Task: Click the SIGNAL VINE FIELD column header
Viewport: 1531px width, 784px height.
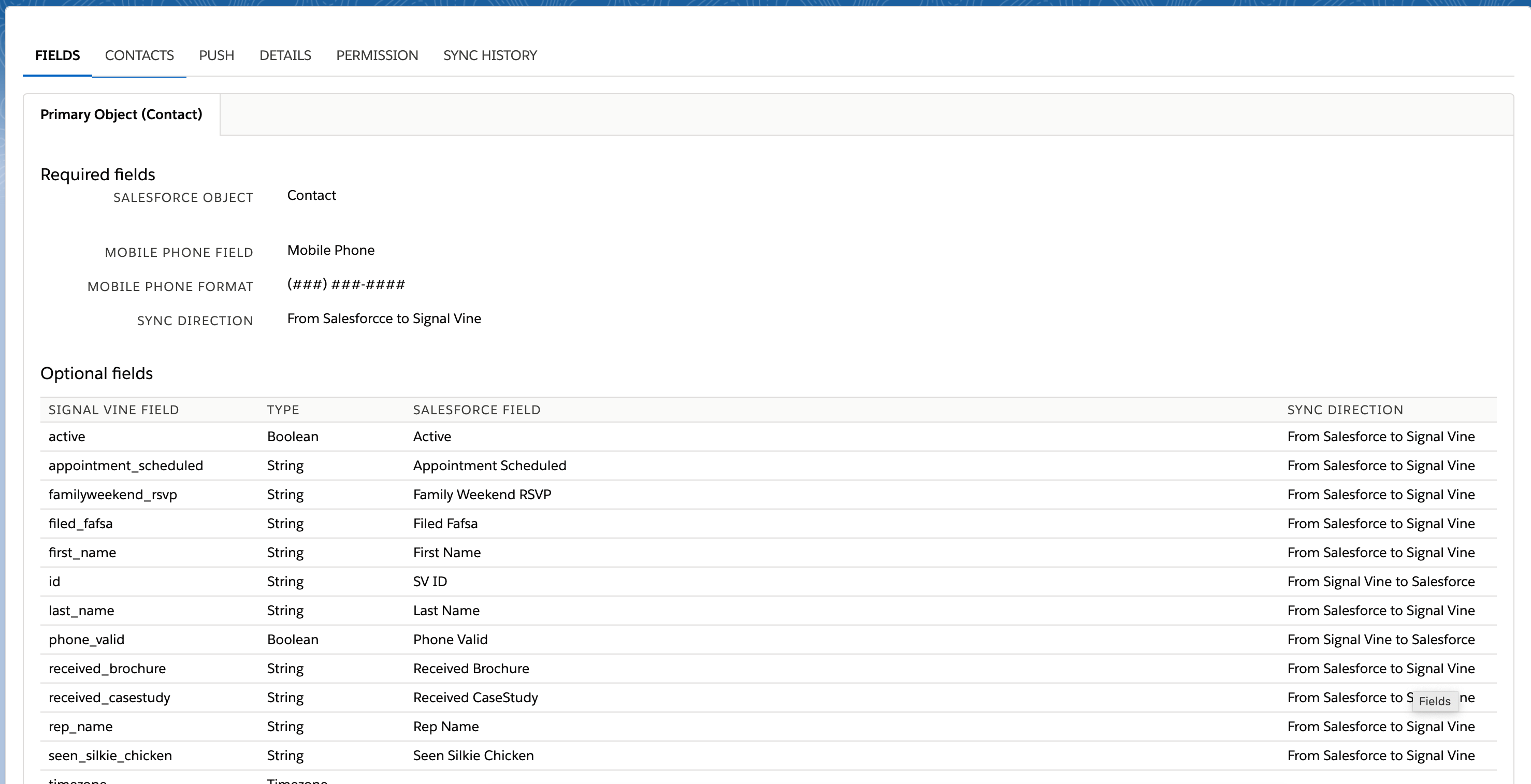Action: coord(113,410)
